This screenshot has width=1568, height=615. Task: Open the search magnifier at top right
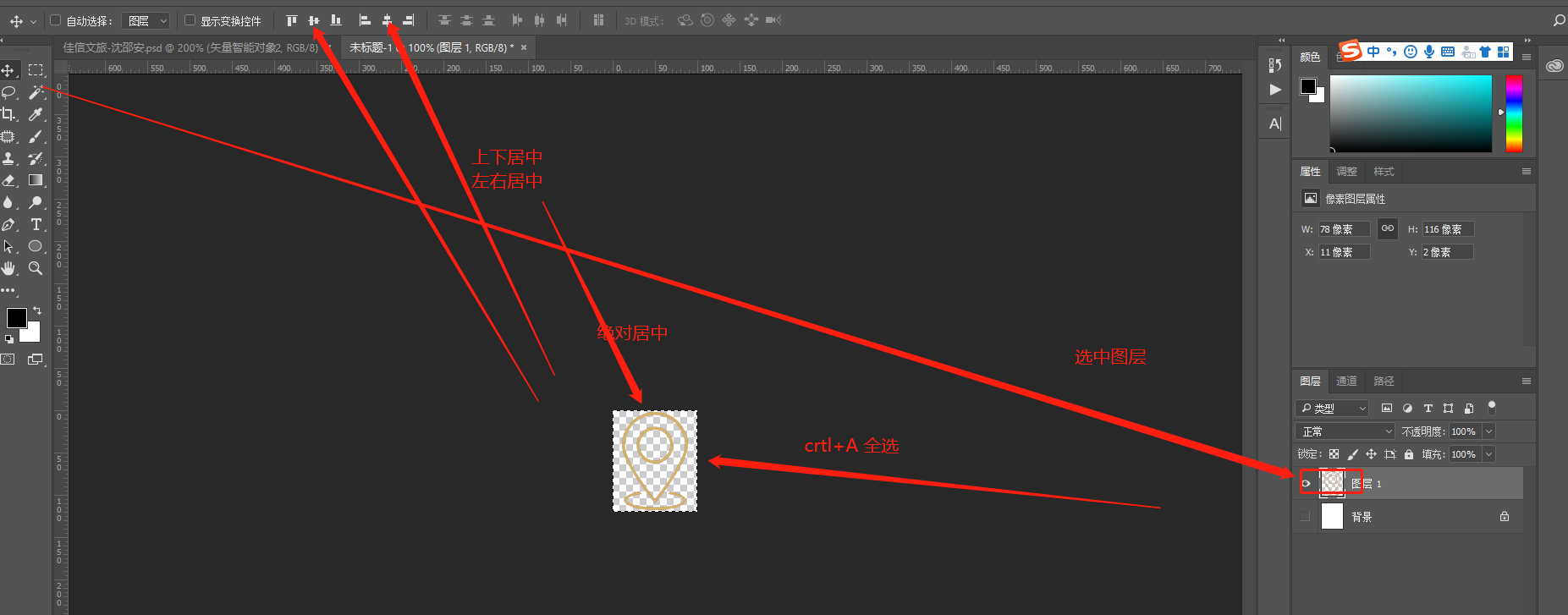pyautogui.click(x=1559, y=20)
